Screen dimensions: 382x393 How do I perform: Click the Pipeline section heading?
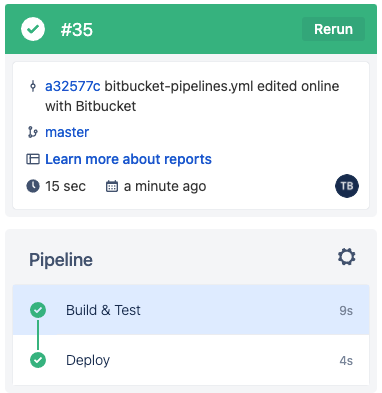point(61,260)
